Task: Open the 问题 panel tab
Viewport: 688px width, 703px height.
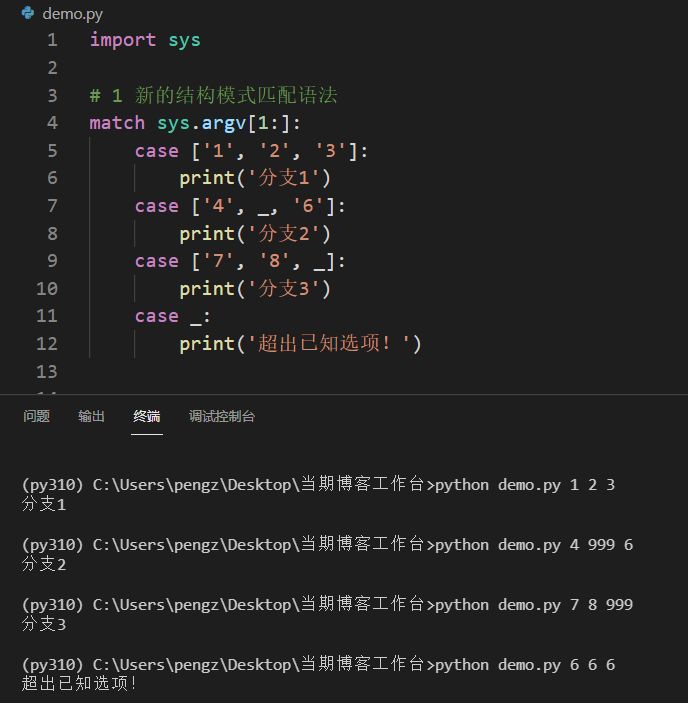Action: point(36,416)
